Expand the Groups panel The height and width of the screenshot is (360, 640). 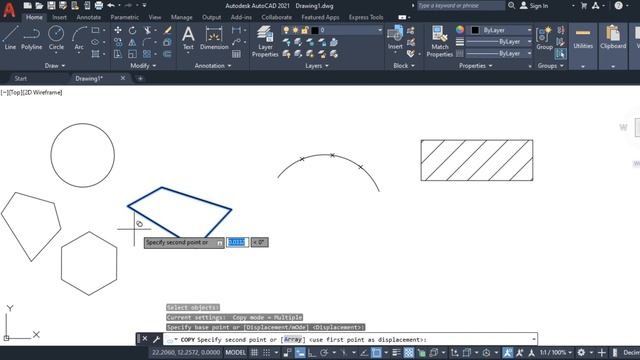(x=550, y=66)
